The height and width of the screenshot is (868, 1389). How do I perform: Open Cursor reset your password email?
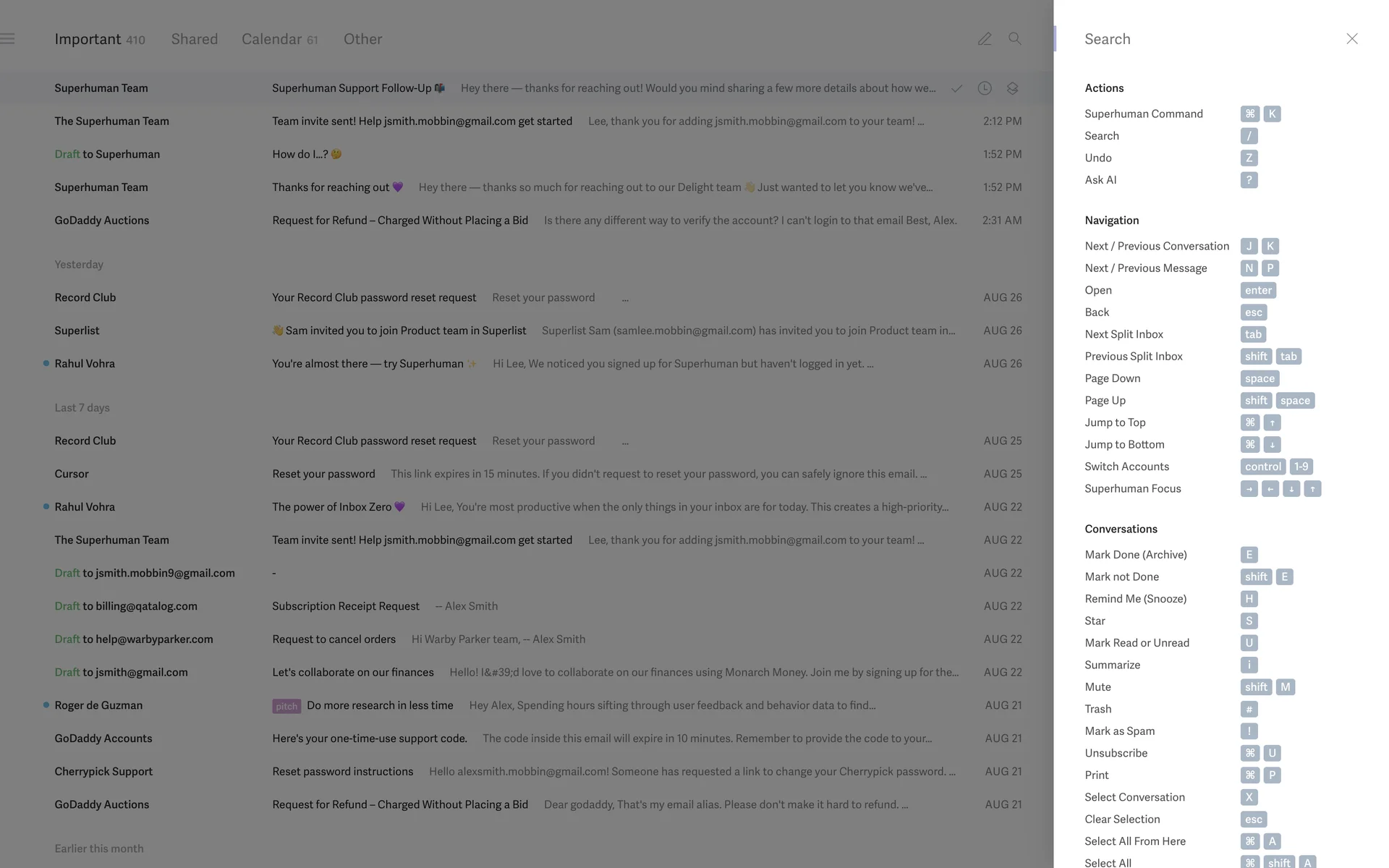pyautogui.click(x=323, y=475)
